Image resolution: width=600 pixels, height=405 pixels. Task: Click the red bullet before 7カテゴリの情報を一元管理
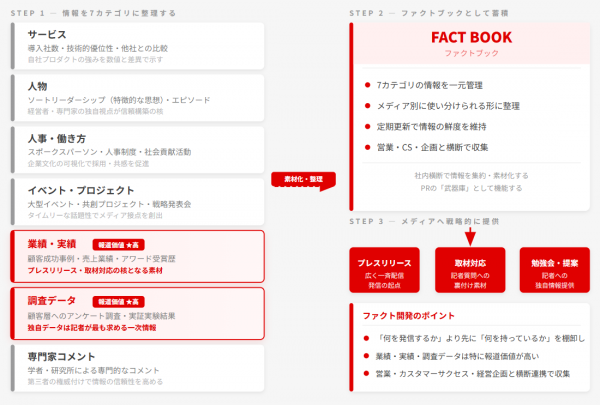[x=368, y=85]
